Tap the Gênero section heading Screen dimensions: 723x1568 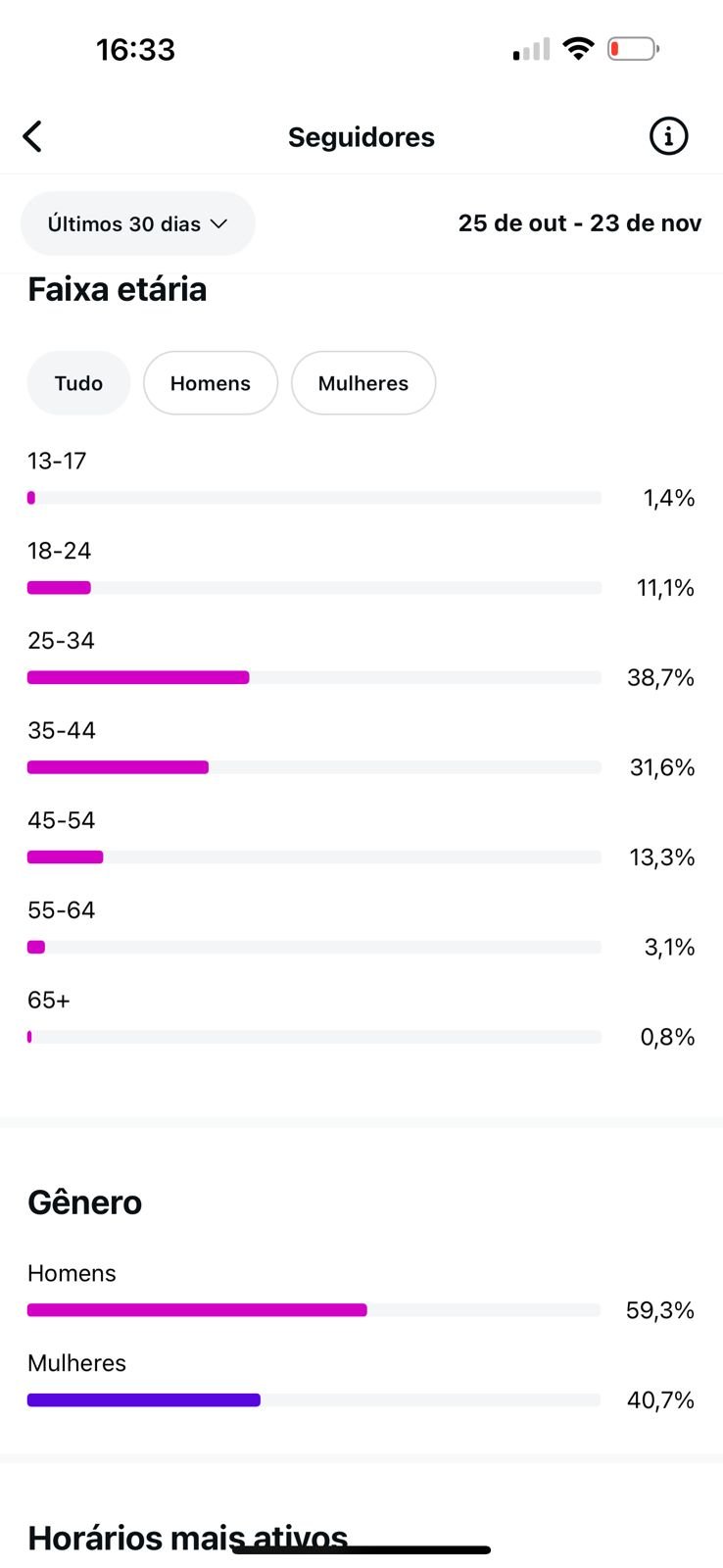(x=85, y=1202)
